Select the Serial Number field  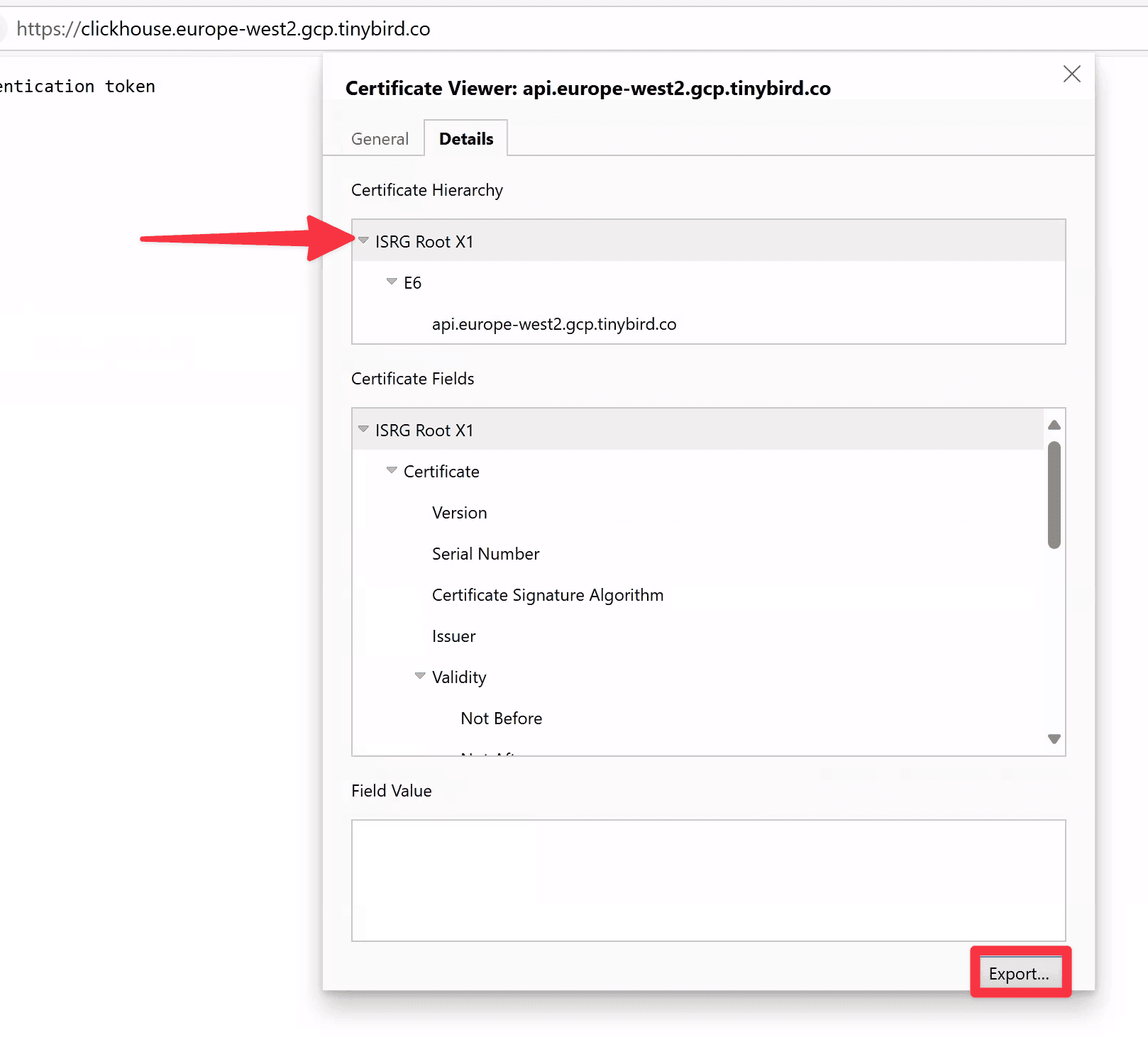point(485,554)
